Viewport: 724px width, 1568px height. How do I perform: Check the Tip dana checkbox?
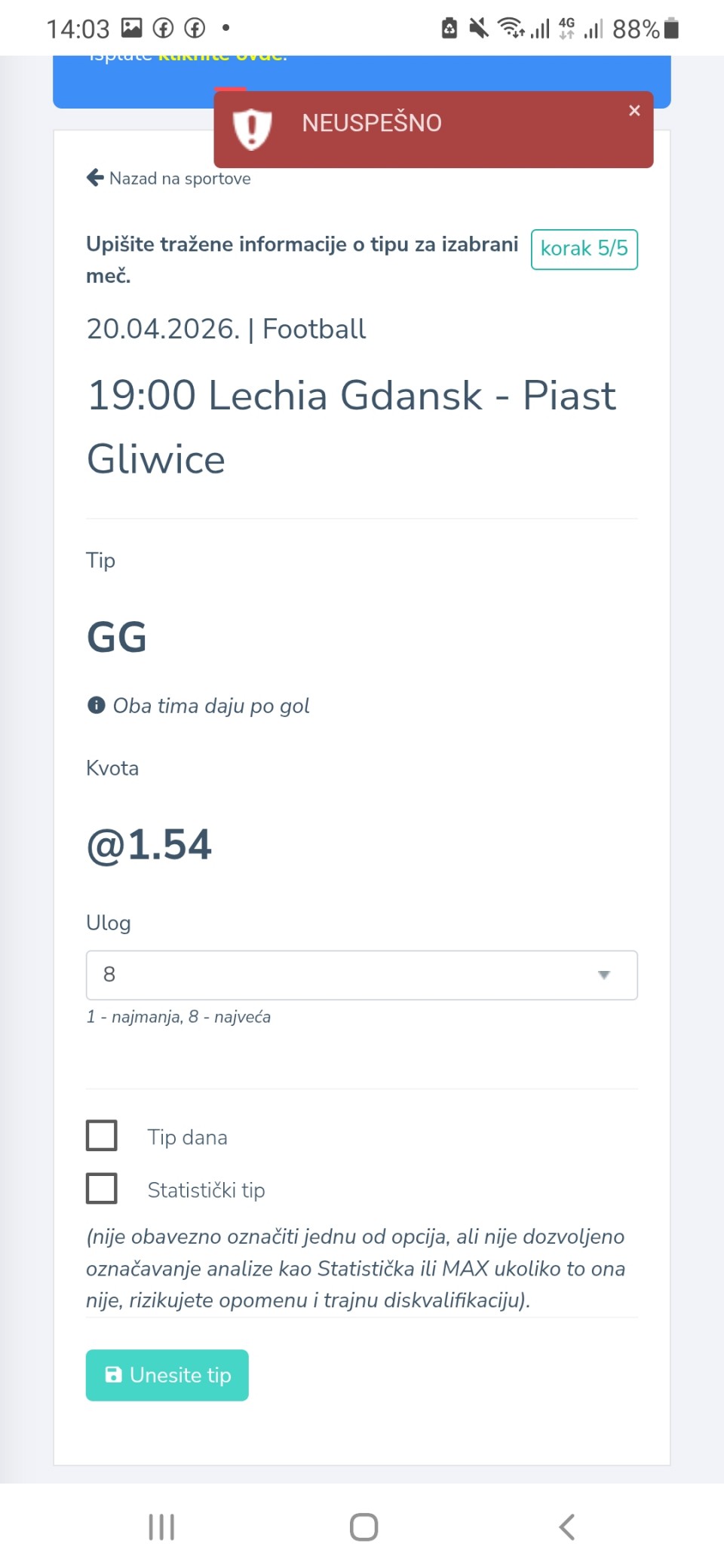point(102,1135)
